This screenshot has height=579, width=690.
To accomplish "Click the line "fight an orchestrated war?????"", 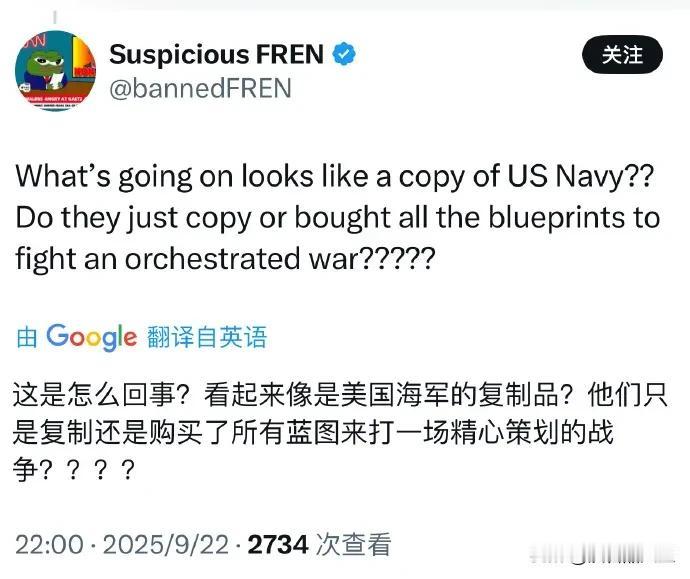I will tap(225, 258).
